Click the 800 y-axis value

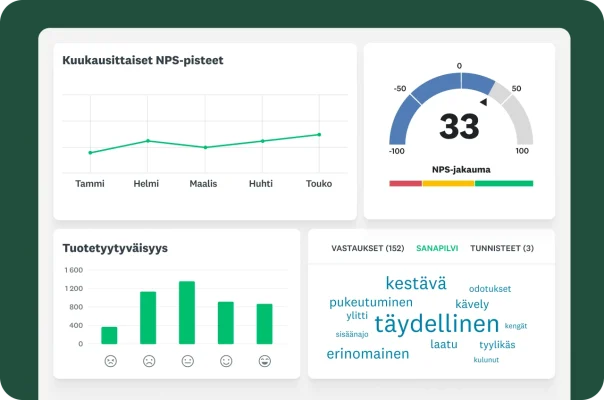pyautogui.click(x=76, y=307)
